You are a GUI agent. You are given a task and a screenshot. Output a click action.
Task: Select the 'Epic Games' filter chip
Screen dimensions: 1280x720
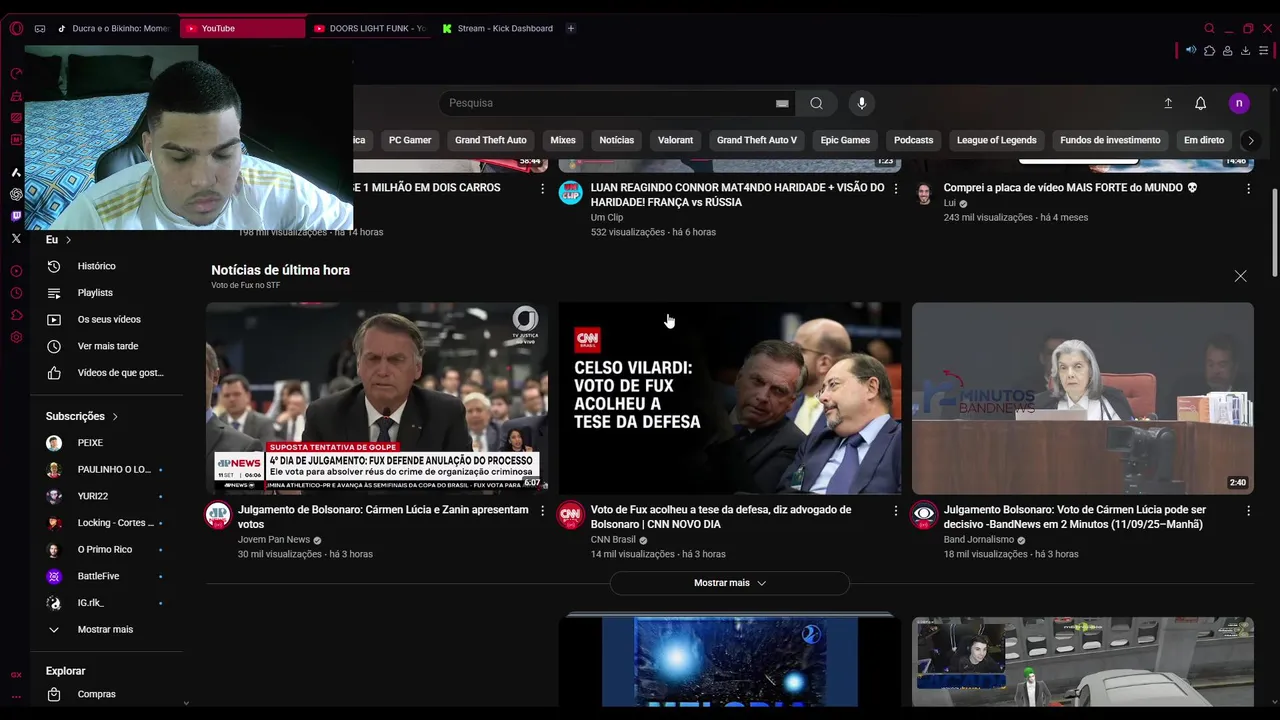(845, 140)
